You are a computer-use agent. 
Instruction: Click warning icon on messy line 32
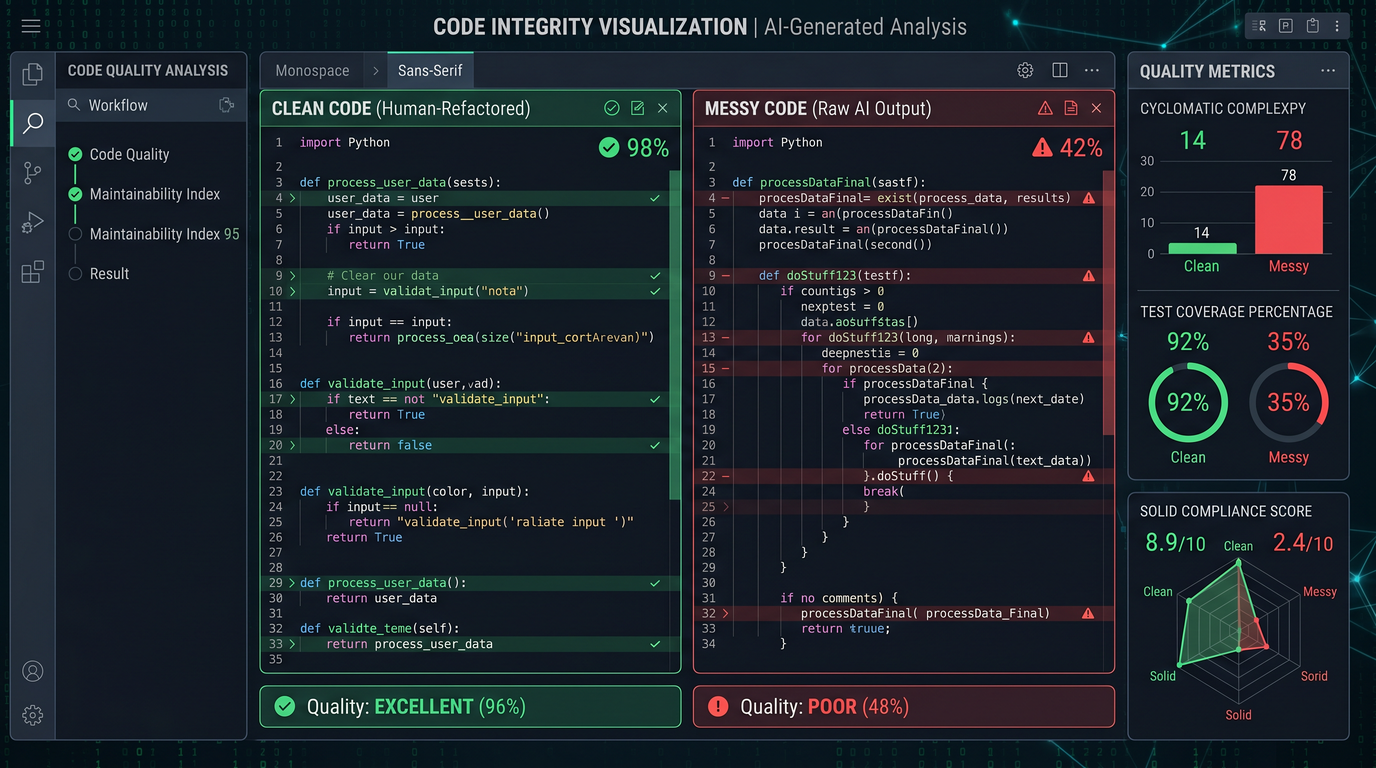pyautogui.click(x=1089, y=613)
